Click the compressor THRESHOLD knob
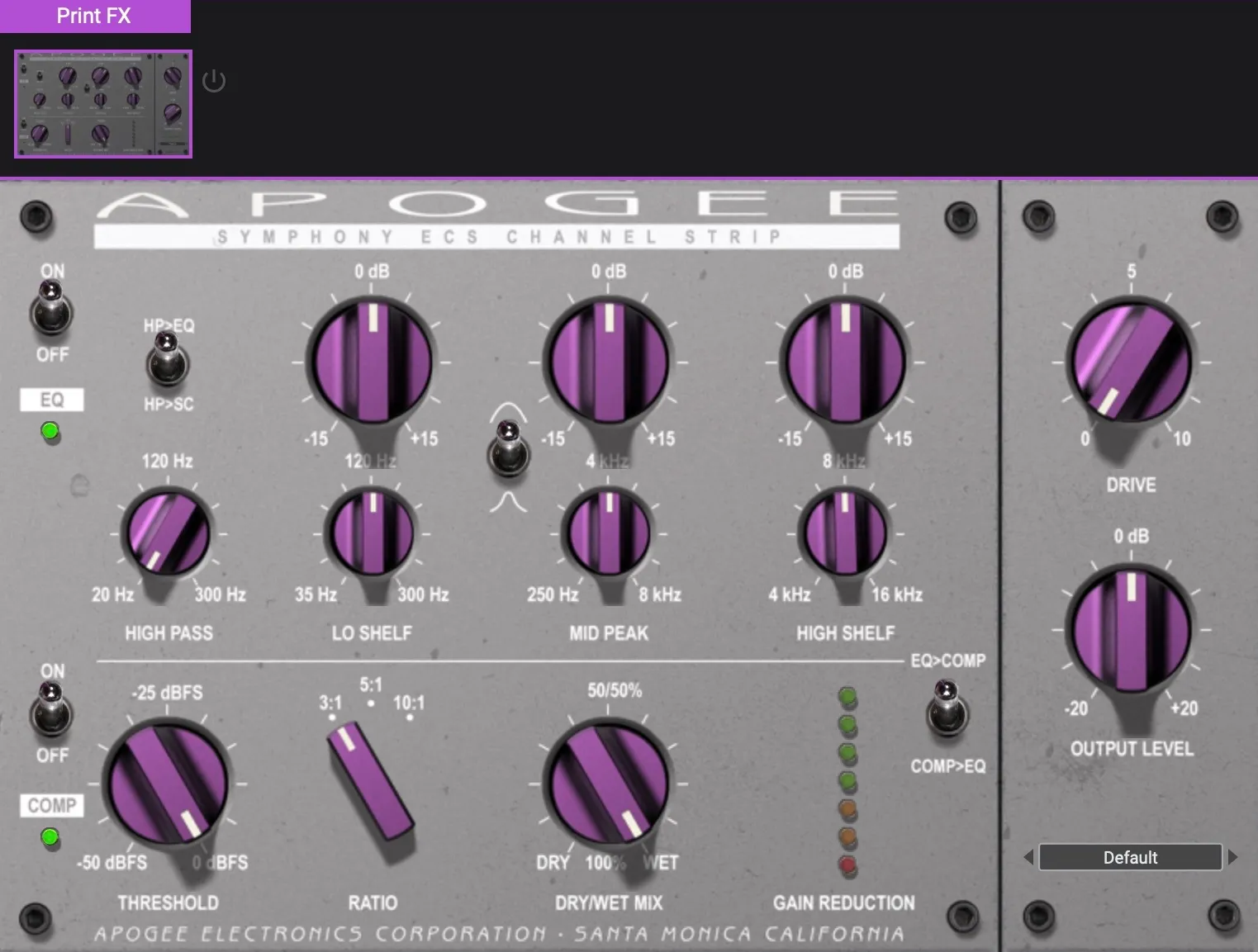This screenshot has height=952, width=1258. click(x=168, y=783)
